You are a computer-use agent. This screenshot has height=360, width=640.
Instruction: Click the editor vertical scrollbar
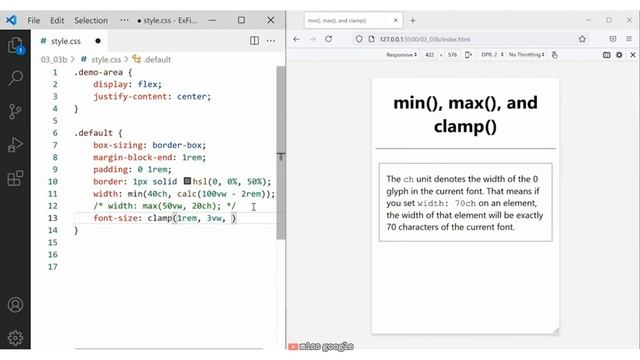pos(281,153)
